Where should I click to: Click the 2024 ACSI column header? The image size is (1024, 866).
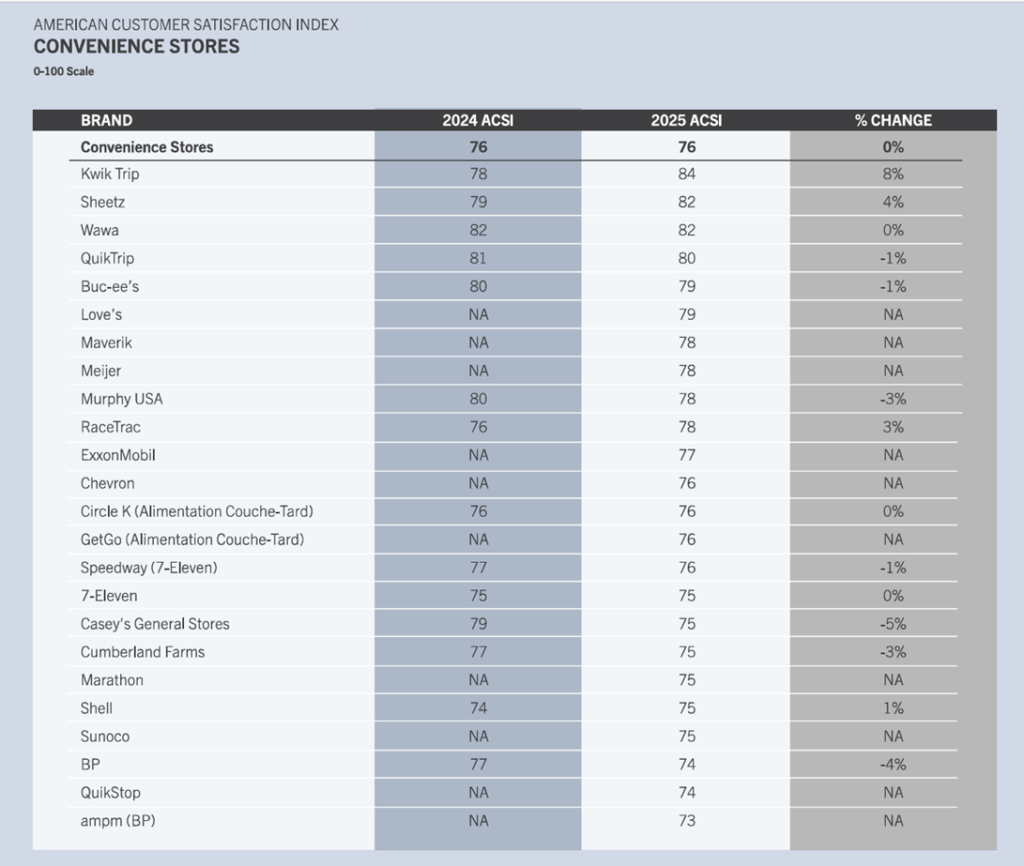[478, 120]
